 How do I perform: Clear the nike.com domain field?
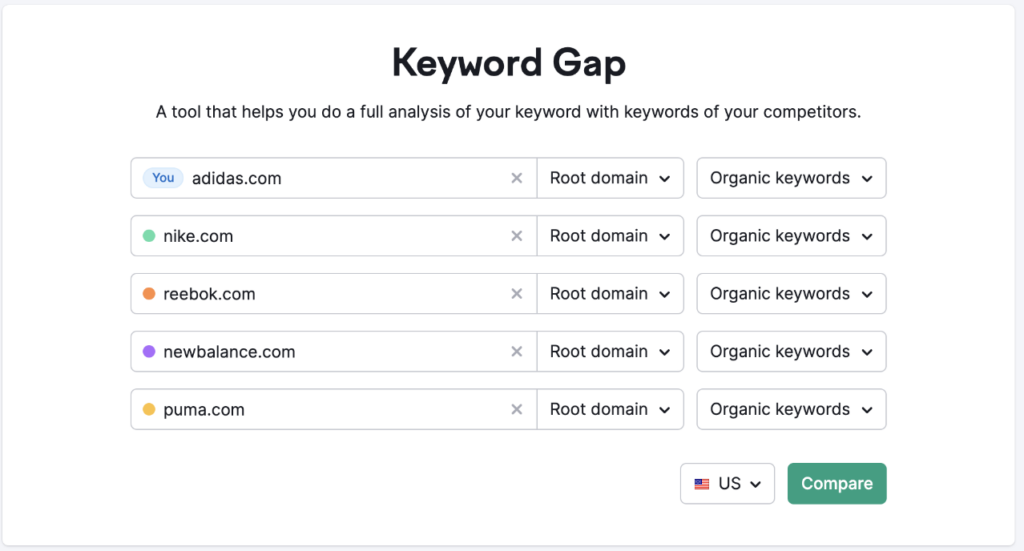517,236
